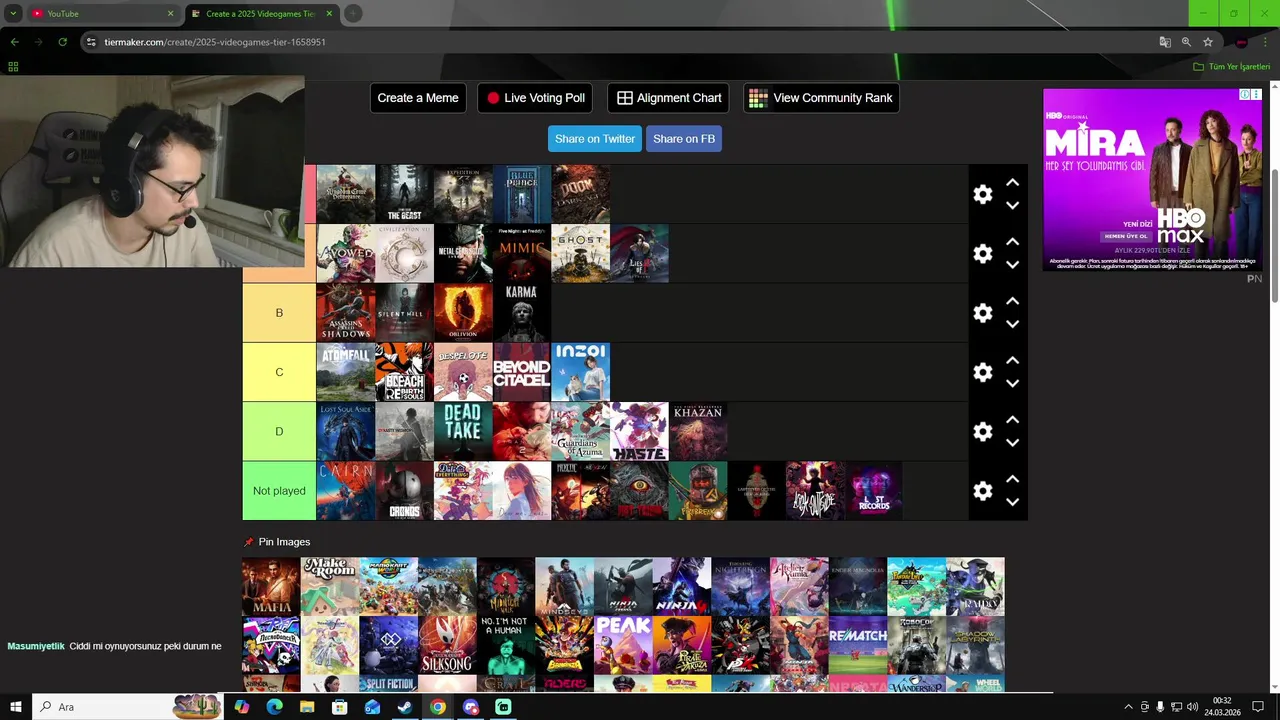Image resolution: width=1280 pixels, height=720 pixels.
Task: Click the page vertical scrollbar
Action: (1274, 235)
